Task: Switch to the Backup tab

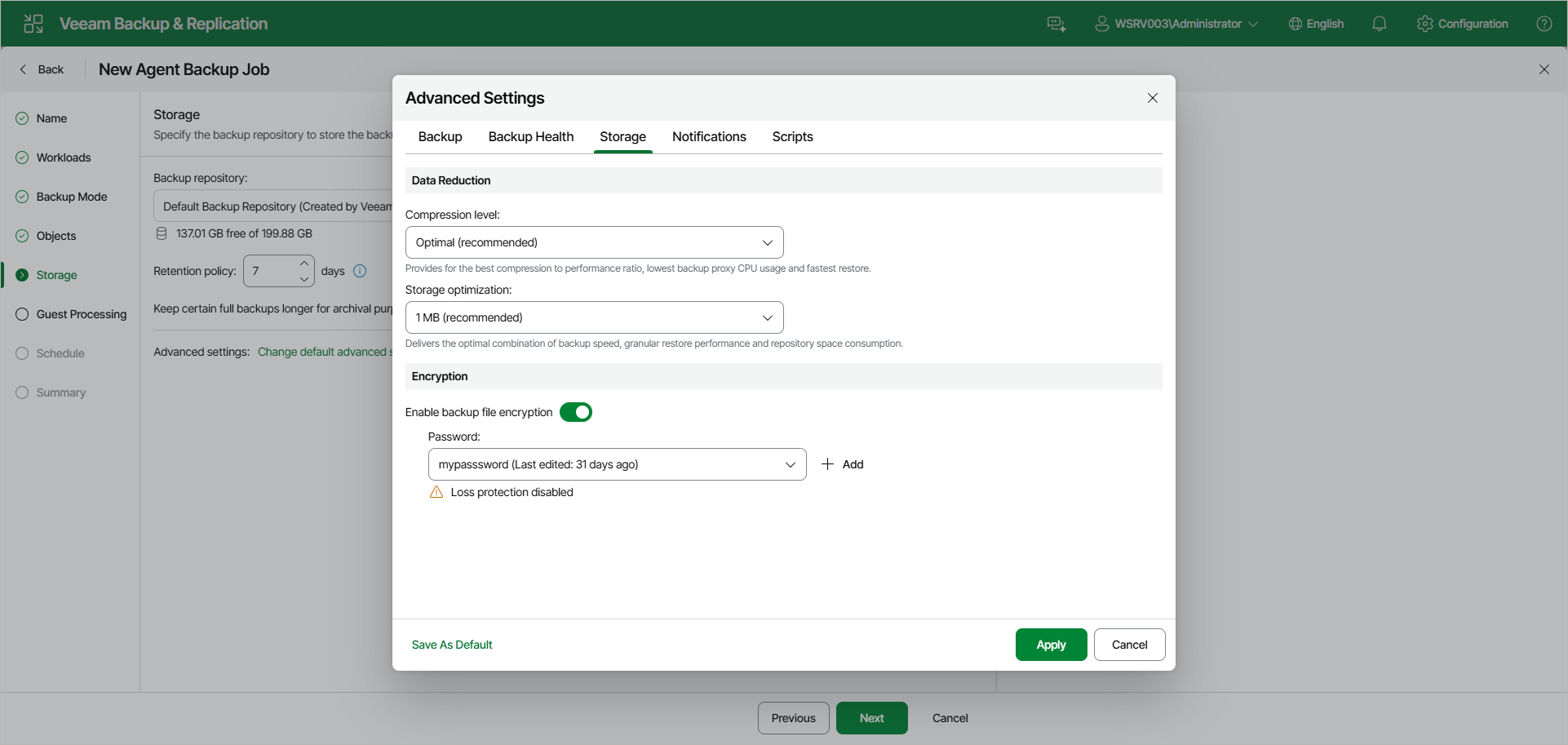Action: [441, 136]
